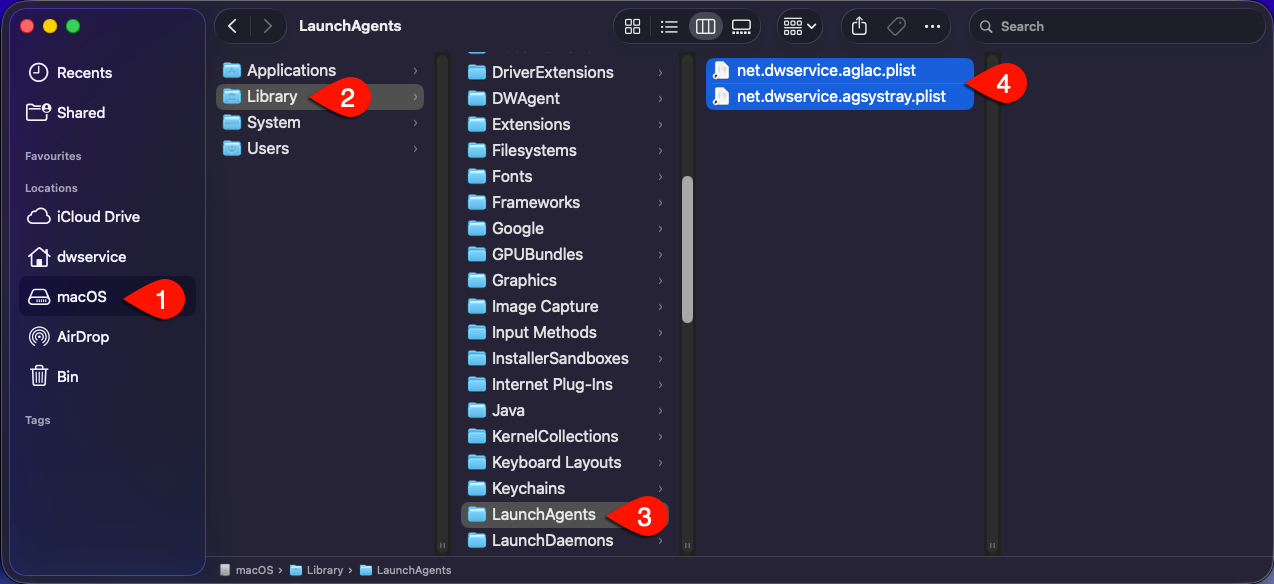
Task: Switch to column view
Action: pos(705,26)
